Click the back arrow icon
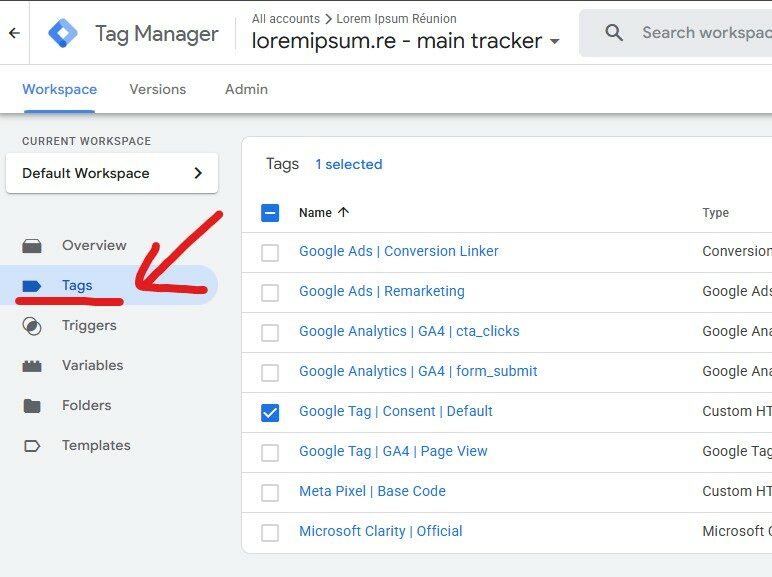The height and width of the screenshot is (577, 772). (x=14, y=33)
